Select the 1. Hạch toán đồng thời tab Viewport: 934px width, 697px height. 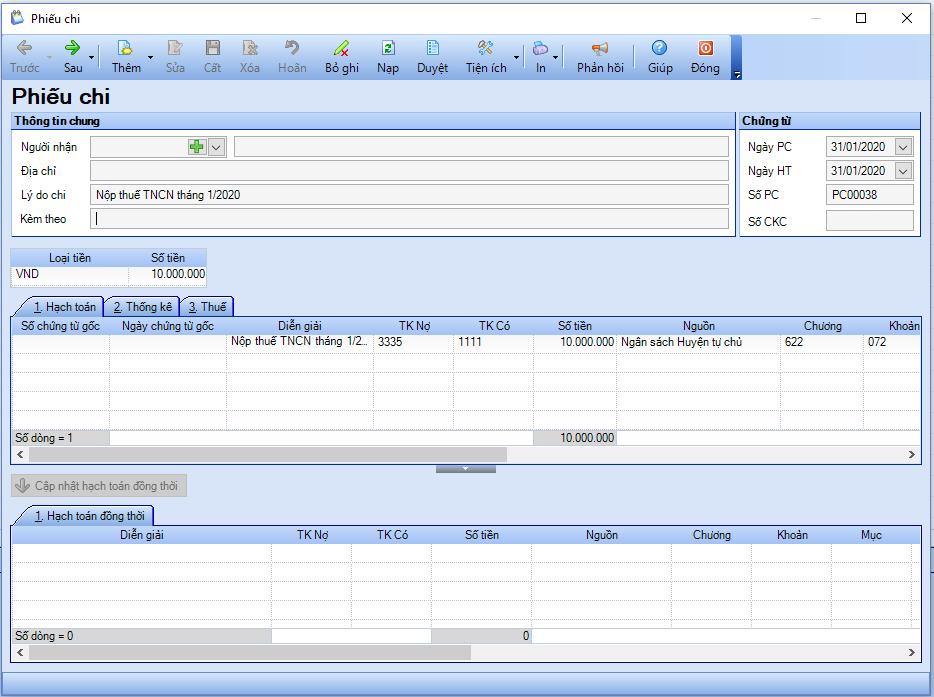point(89,516)
